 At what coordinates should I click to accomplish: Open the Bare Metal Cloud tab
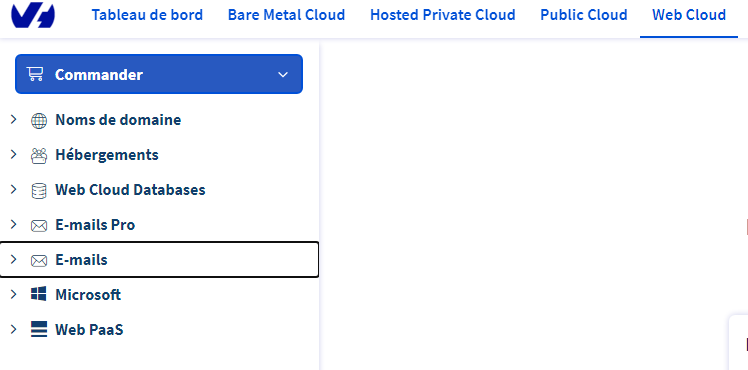pos(287,15)
